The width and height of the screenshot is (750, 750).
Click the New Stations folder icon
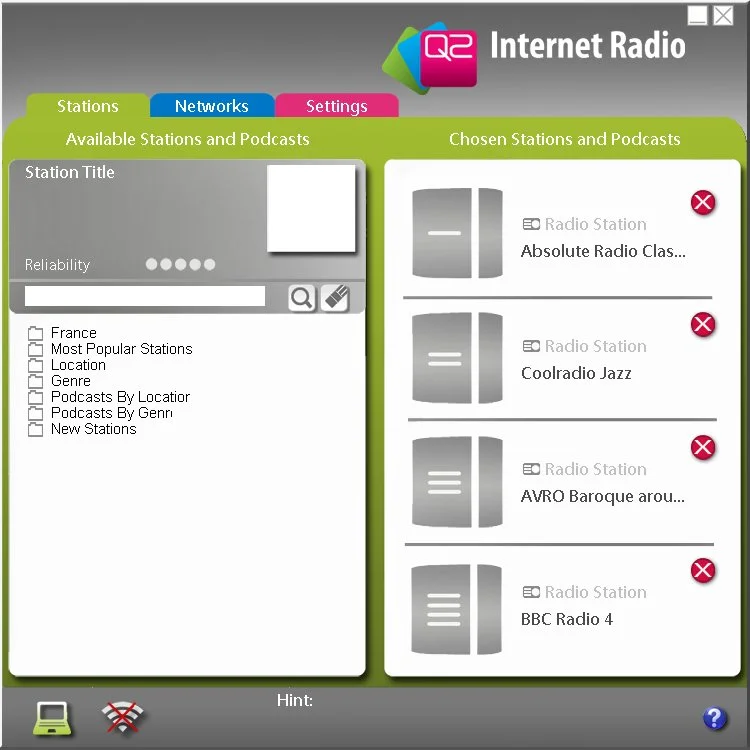pyautogui.click(x=35, y=429)
